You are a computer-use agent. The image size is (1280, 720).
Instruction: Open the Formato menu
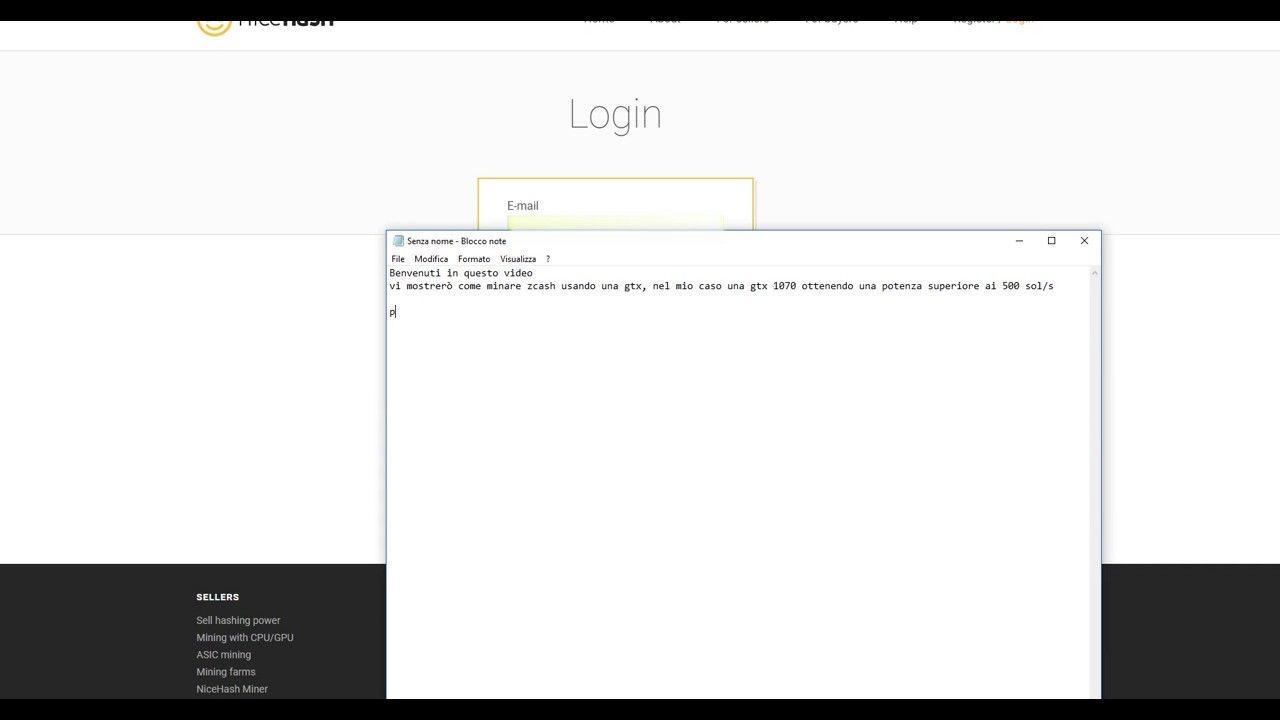pyautogui.click(x=474, y=259)
